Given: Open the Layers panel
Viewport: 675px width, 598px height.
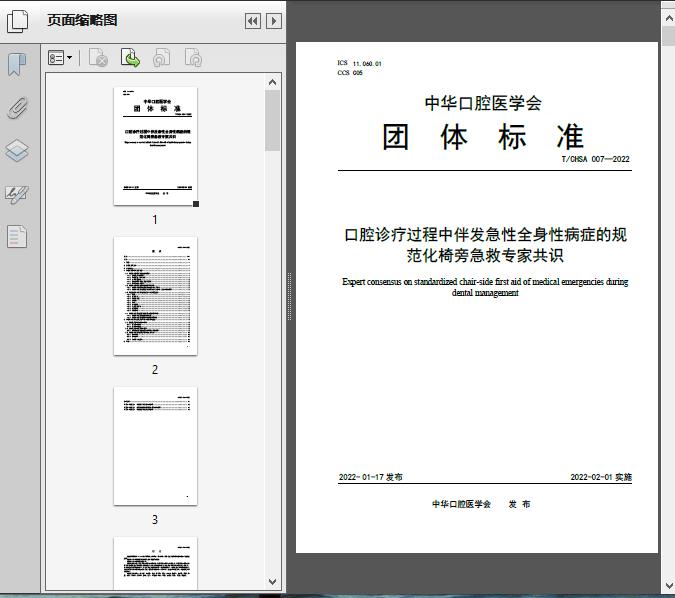Looking at the screenshot, I should (17, 151).
